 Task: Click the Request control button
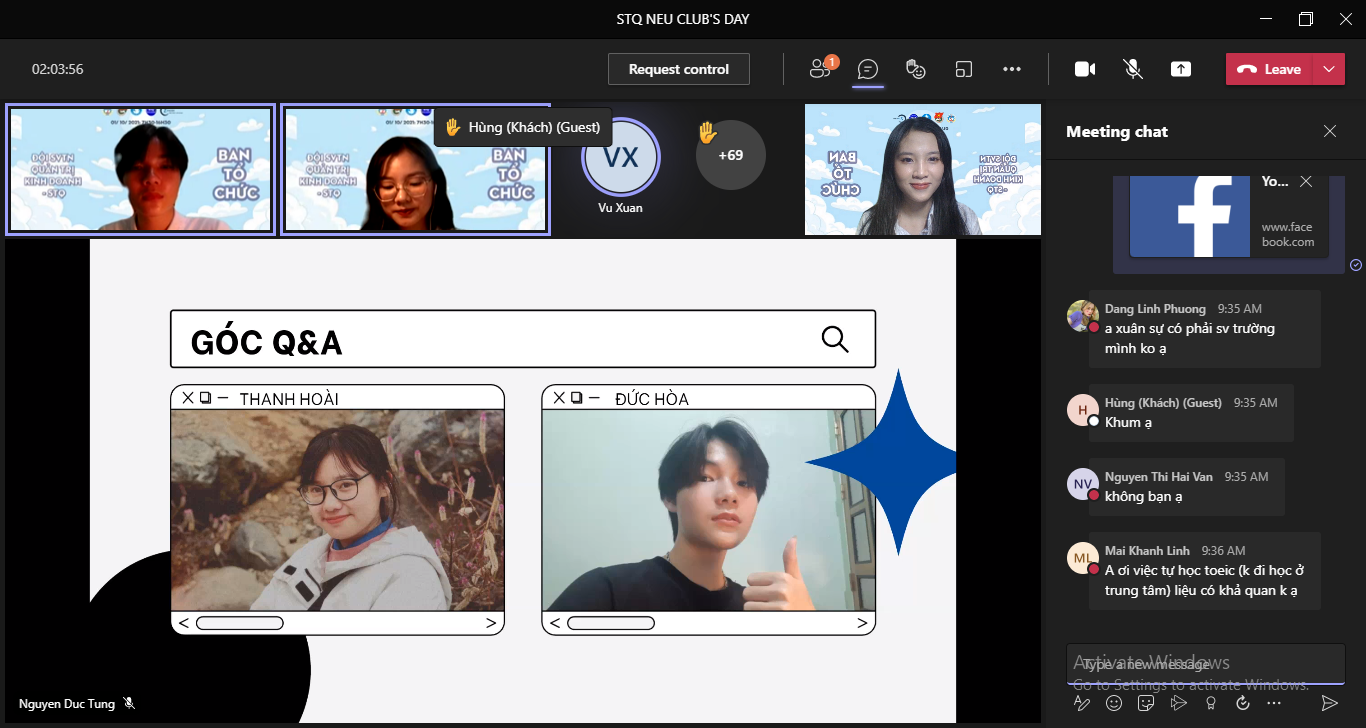click(x=679, y=69)
